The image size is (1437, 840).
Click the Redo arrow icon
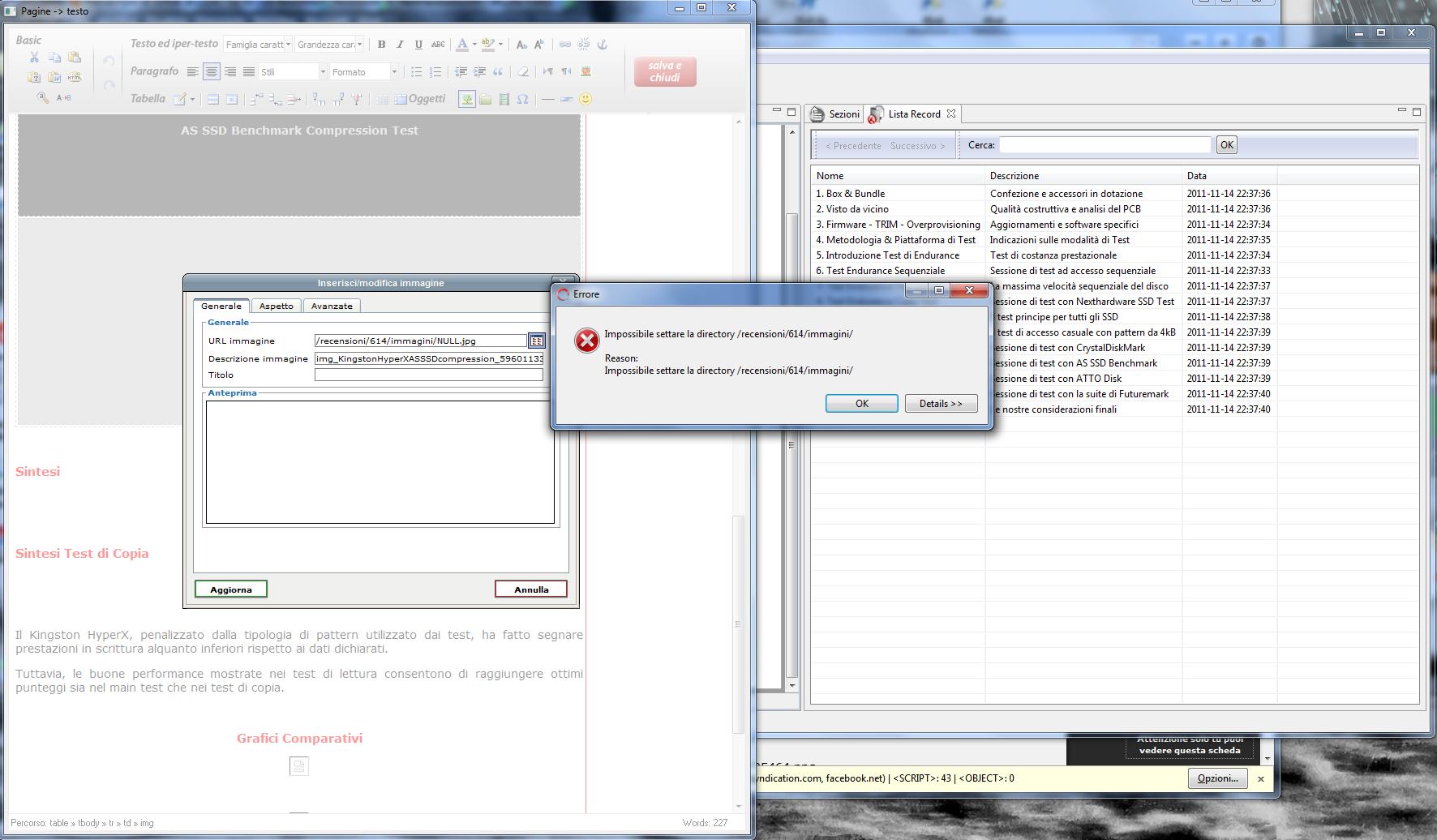pyautogui.click(x=109, y=85)
